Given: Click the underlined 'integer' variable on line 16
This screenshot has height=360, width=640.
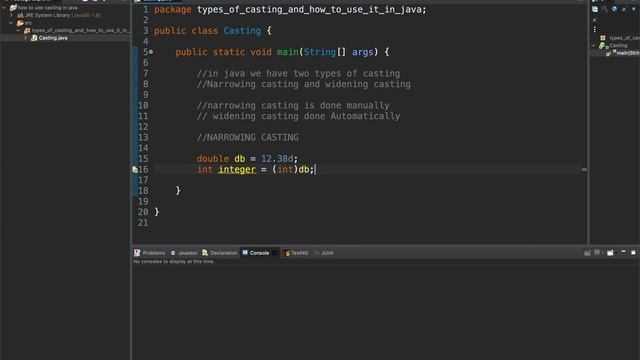Looking at the screenshot, I should pos(237,169).
